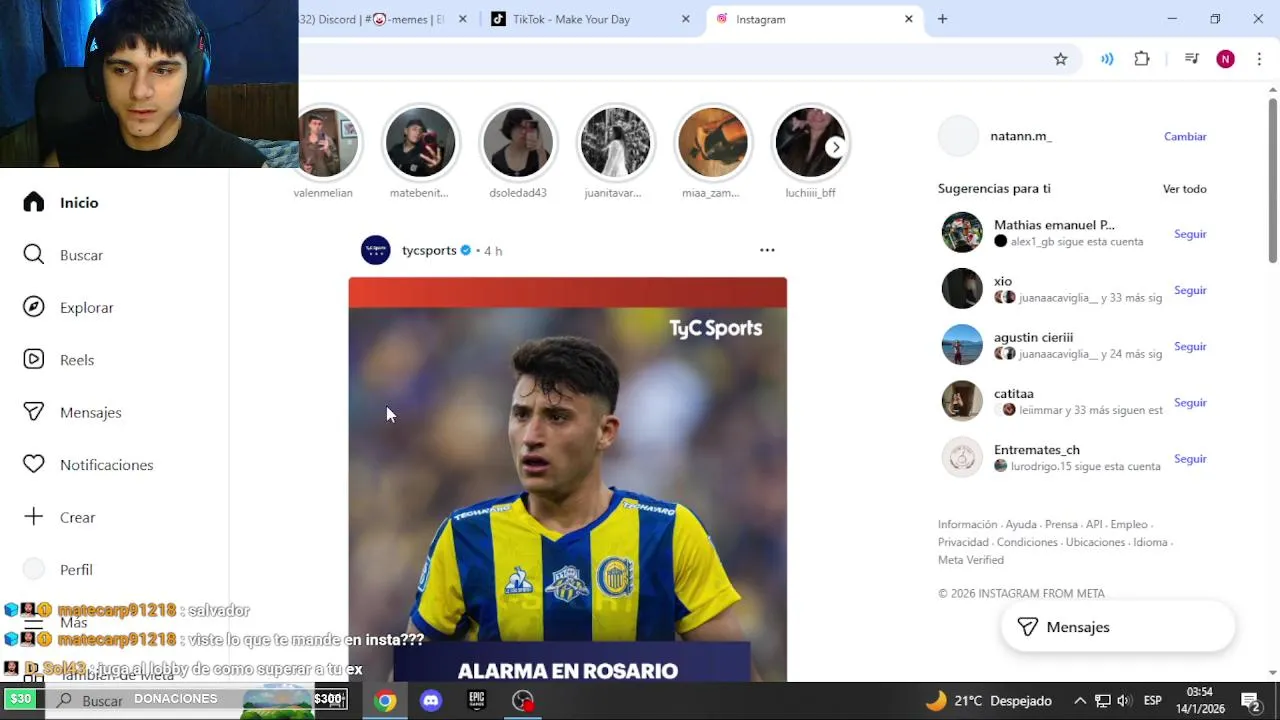
Task: Follow Entremates_ch
Action: click(1190, 458)
